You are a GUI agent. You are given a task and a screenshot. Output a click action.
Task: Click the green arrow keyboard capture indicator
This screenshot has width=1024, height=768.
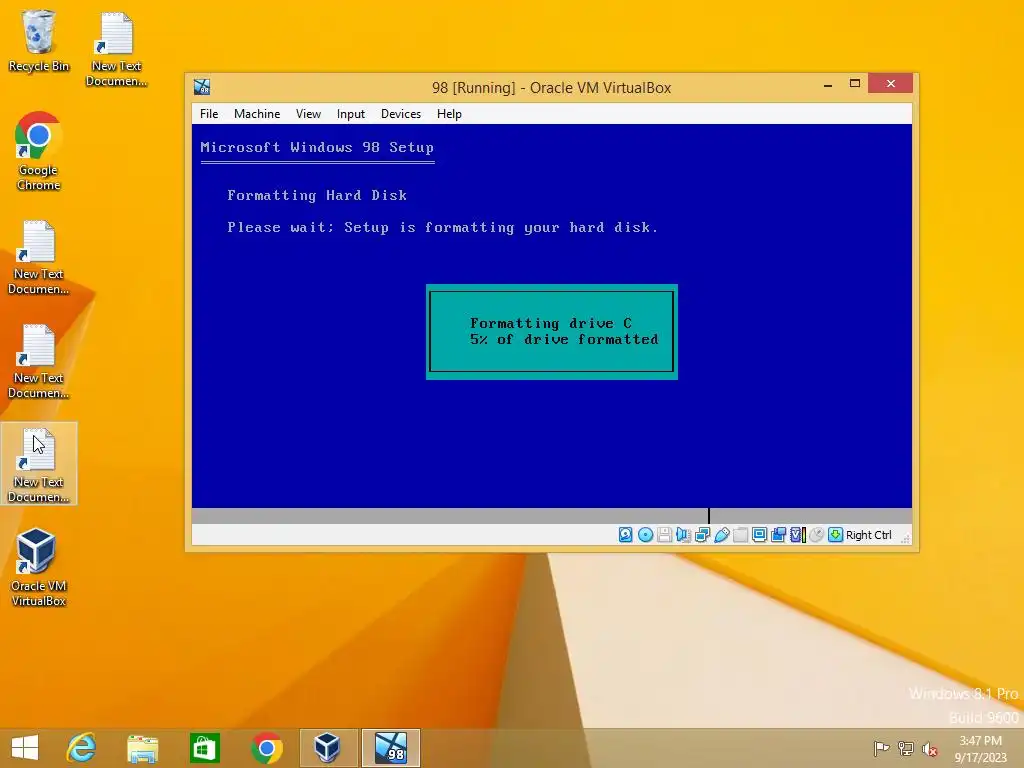tap(835, 535)
